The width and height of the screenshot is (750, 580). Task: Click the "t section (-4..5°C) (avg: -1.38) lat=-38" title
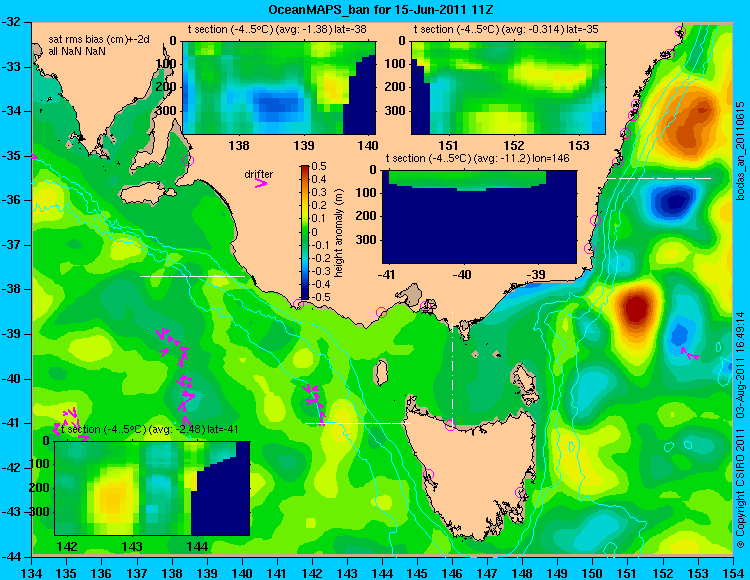(x=277, y=29)
